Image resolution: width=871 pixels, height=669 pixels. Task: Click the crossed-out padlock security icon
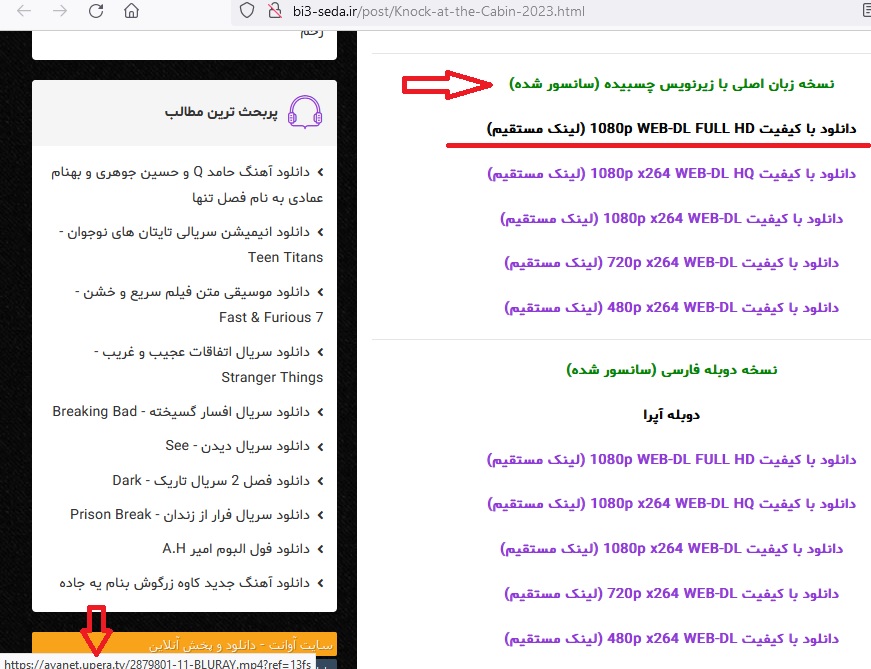[274, 11]
